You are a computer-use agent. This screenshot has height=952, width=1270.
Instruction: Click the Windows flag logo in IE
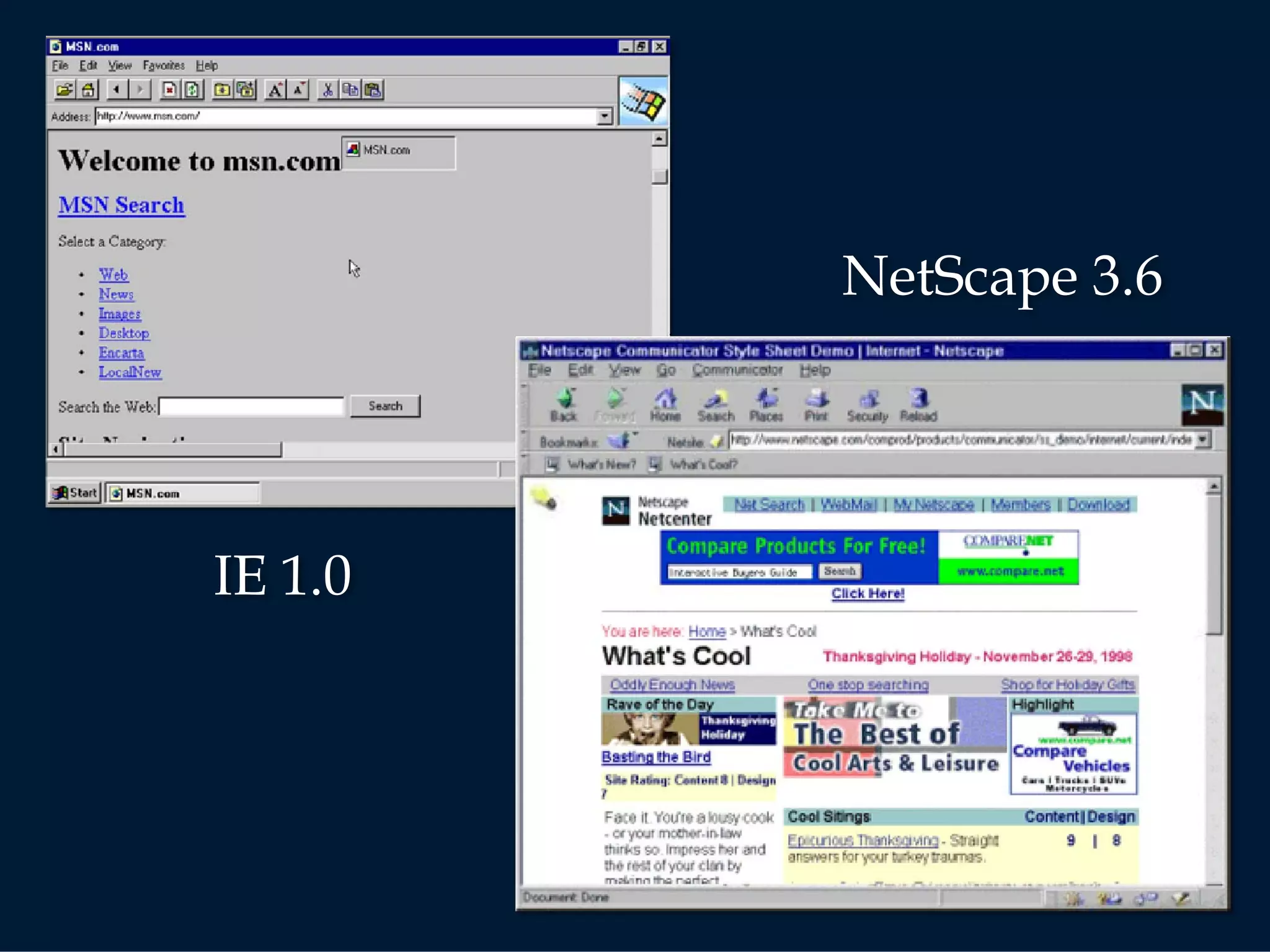[643, 101]
